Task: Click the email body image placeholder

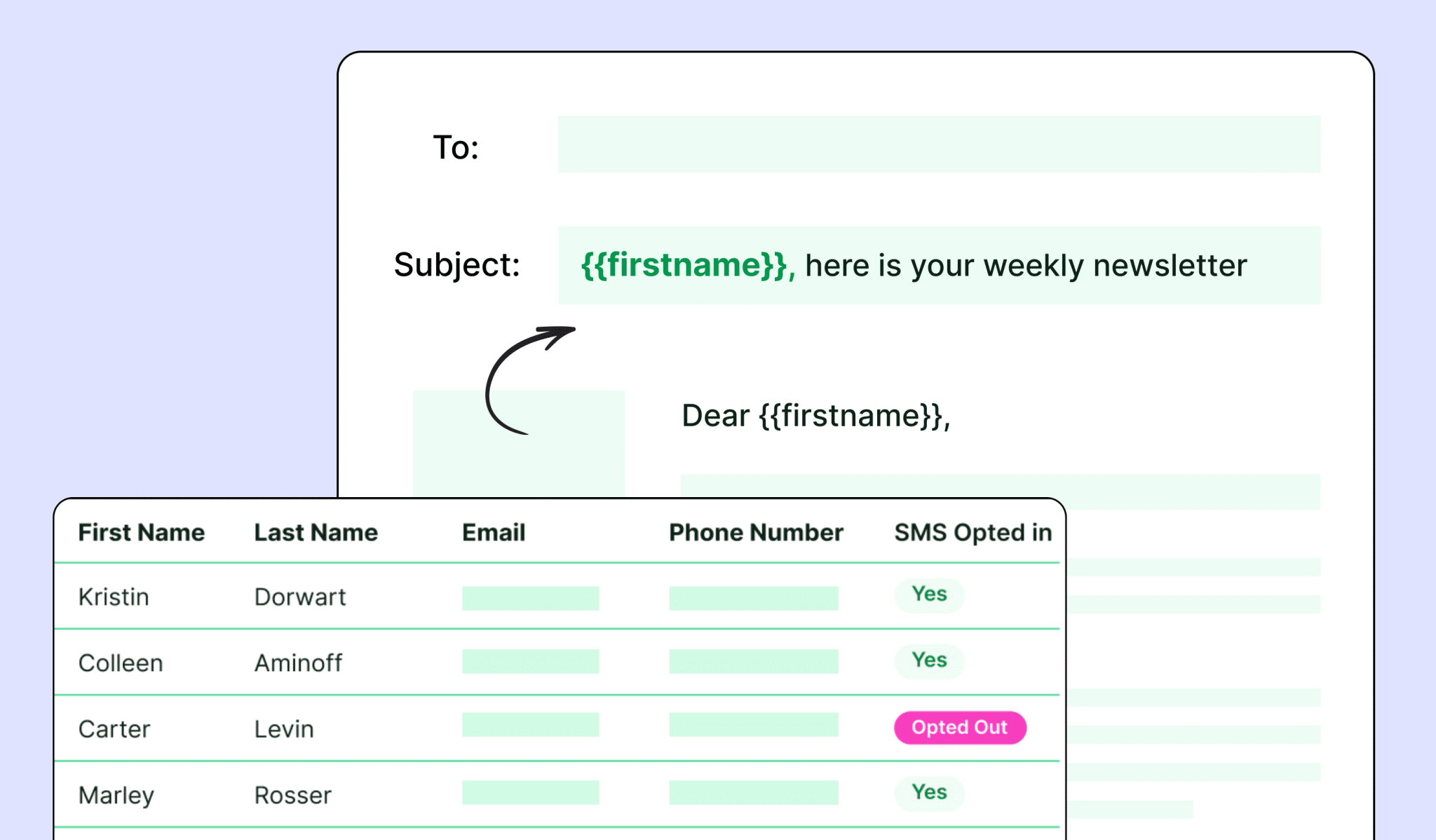Action: click(x=519, y=444)
